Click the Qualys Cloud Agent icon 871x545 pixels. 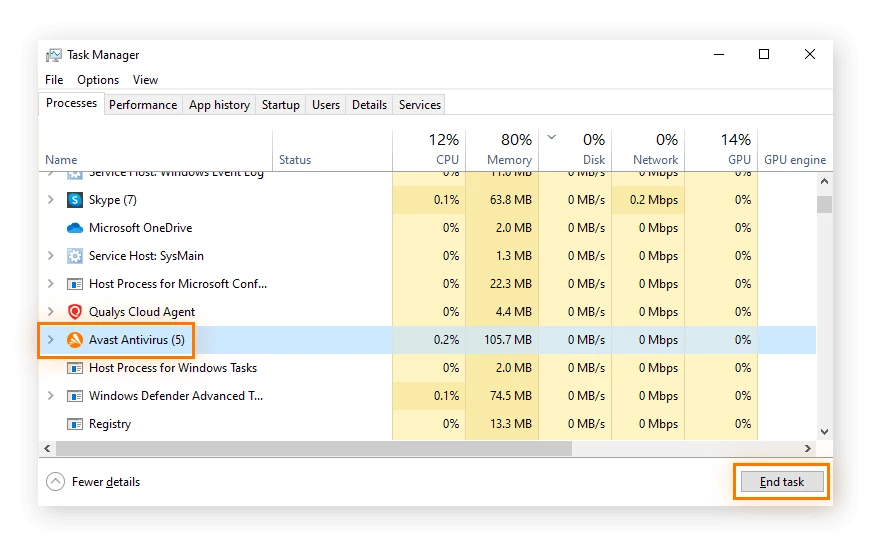point(74,312)
